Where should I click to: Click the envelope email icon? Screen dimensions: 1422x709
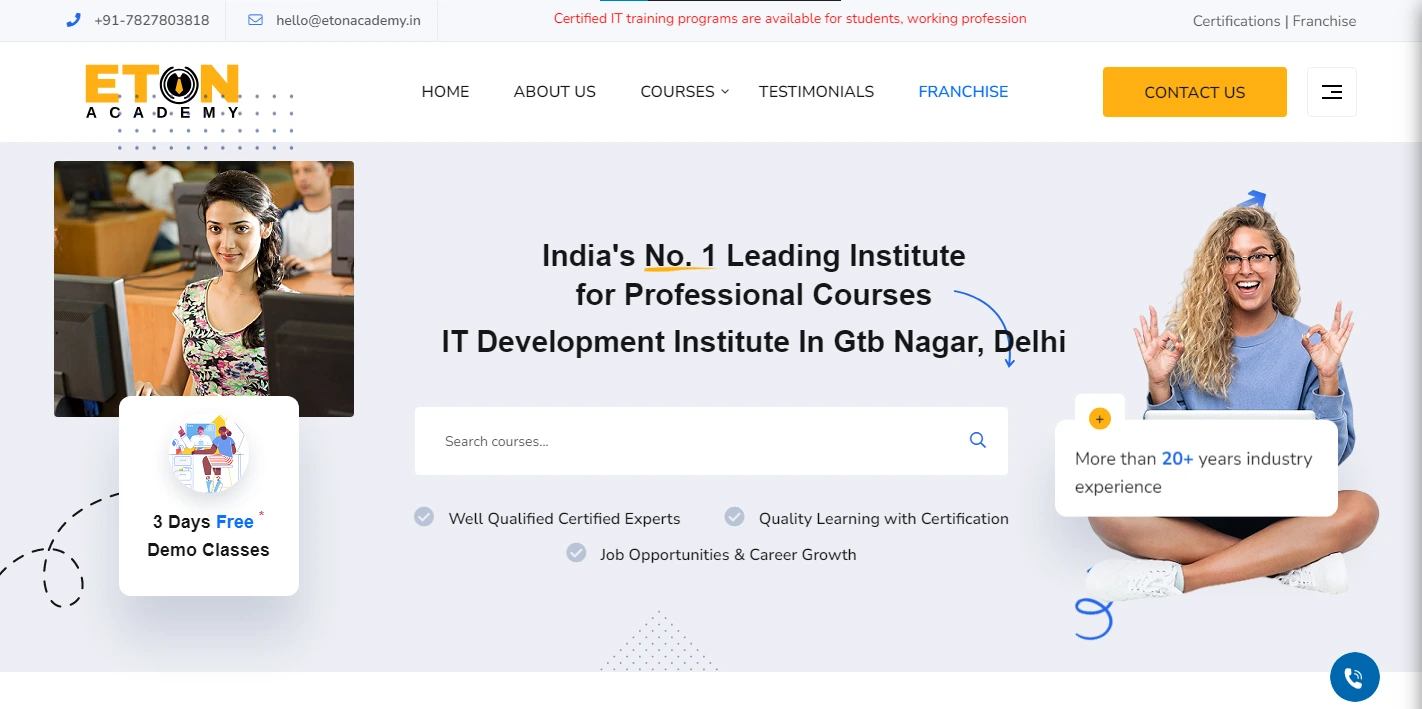pyautogui.click(x=255, y=20)
